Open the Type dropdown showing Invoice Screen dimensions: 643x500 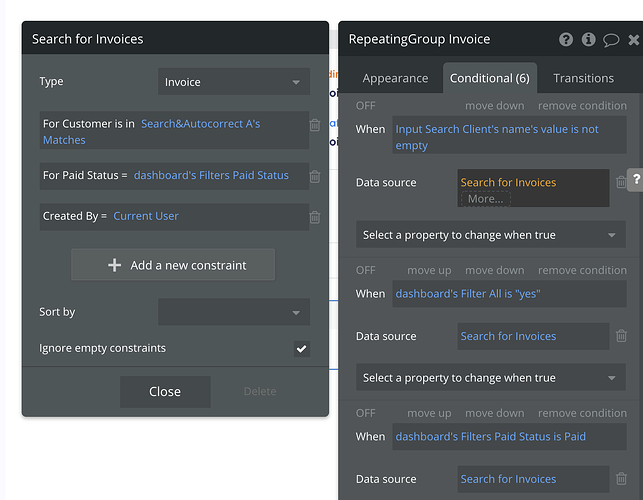click(233, 82)
